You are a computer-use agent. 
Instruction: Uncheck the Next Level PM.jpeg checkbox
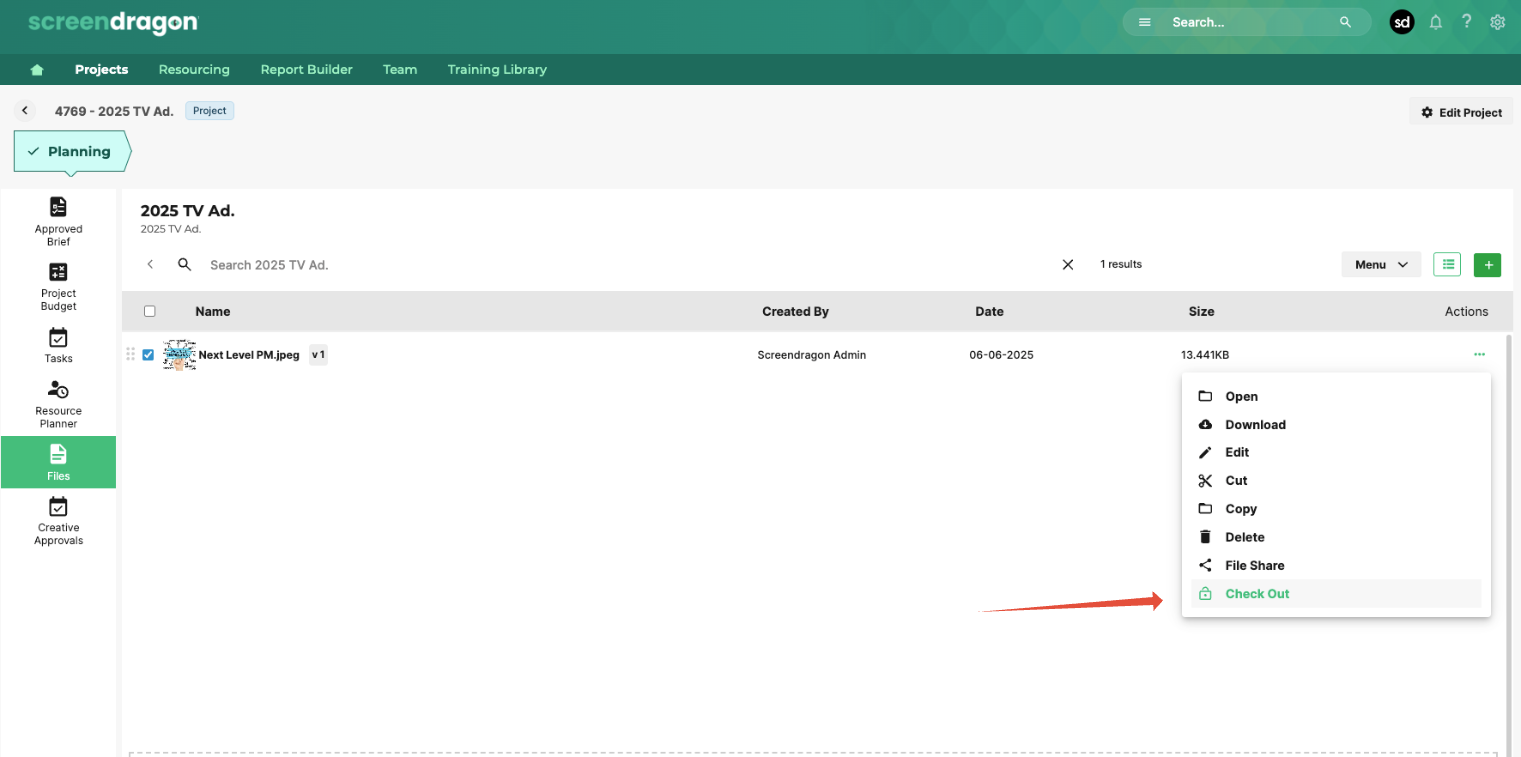pos(148,355)
